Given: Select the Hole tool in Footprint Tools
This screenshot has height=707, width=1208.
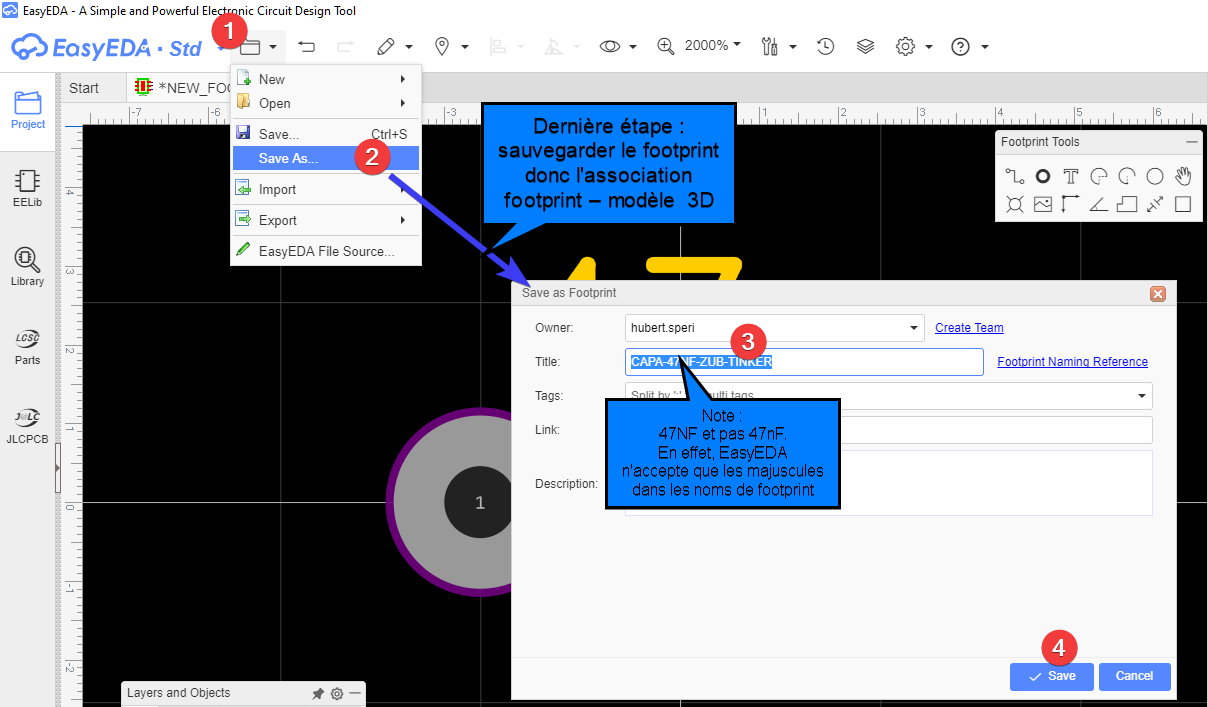Looking at the screenshot, I should click(x=1015, y=205).
